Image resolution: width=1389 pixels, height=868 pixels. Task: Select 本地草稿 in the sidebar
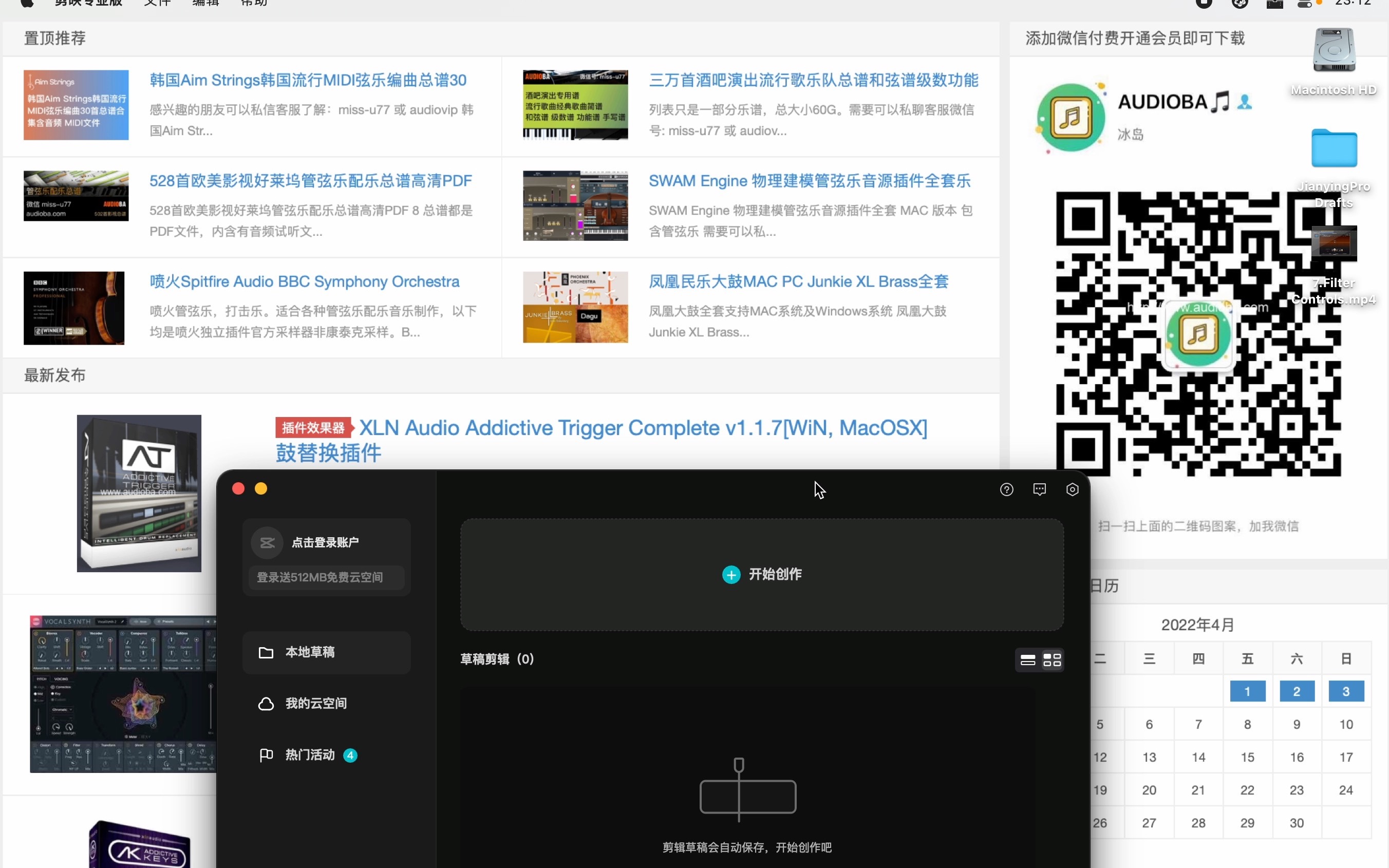click(x=326, y=652)
